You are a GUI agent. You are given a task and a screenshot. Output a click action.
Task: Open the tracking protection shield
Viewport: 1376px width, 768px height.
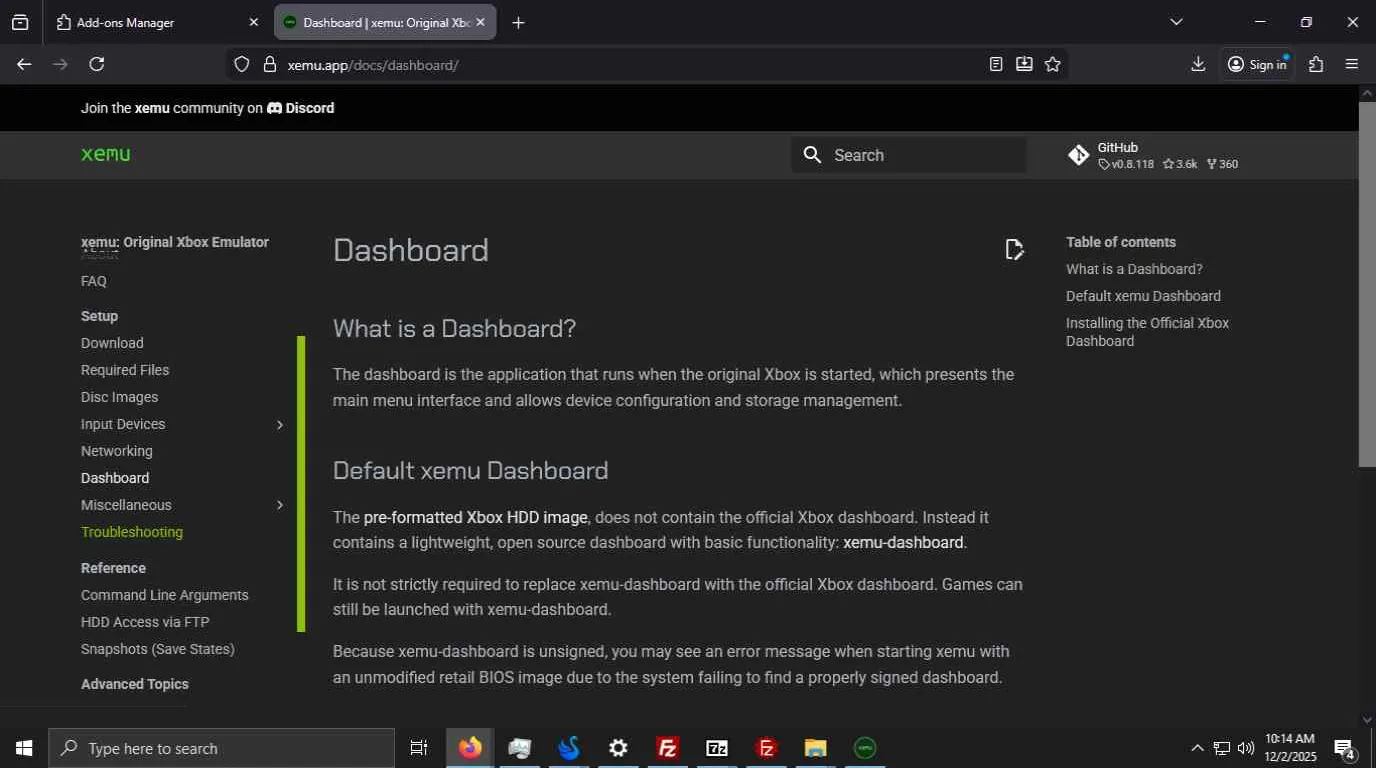coord(241,65)
